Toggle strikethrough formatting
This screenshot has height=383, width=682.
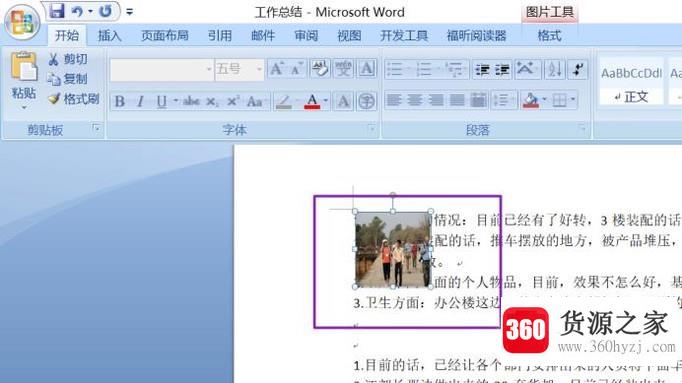click(191, 102)
